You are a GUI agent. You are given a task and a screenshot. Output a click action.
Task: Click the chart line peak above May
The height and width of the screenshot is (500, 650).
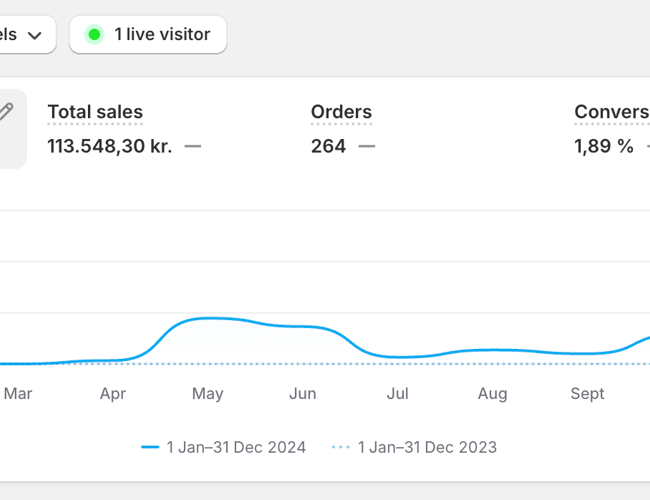[x=208, y=318]
